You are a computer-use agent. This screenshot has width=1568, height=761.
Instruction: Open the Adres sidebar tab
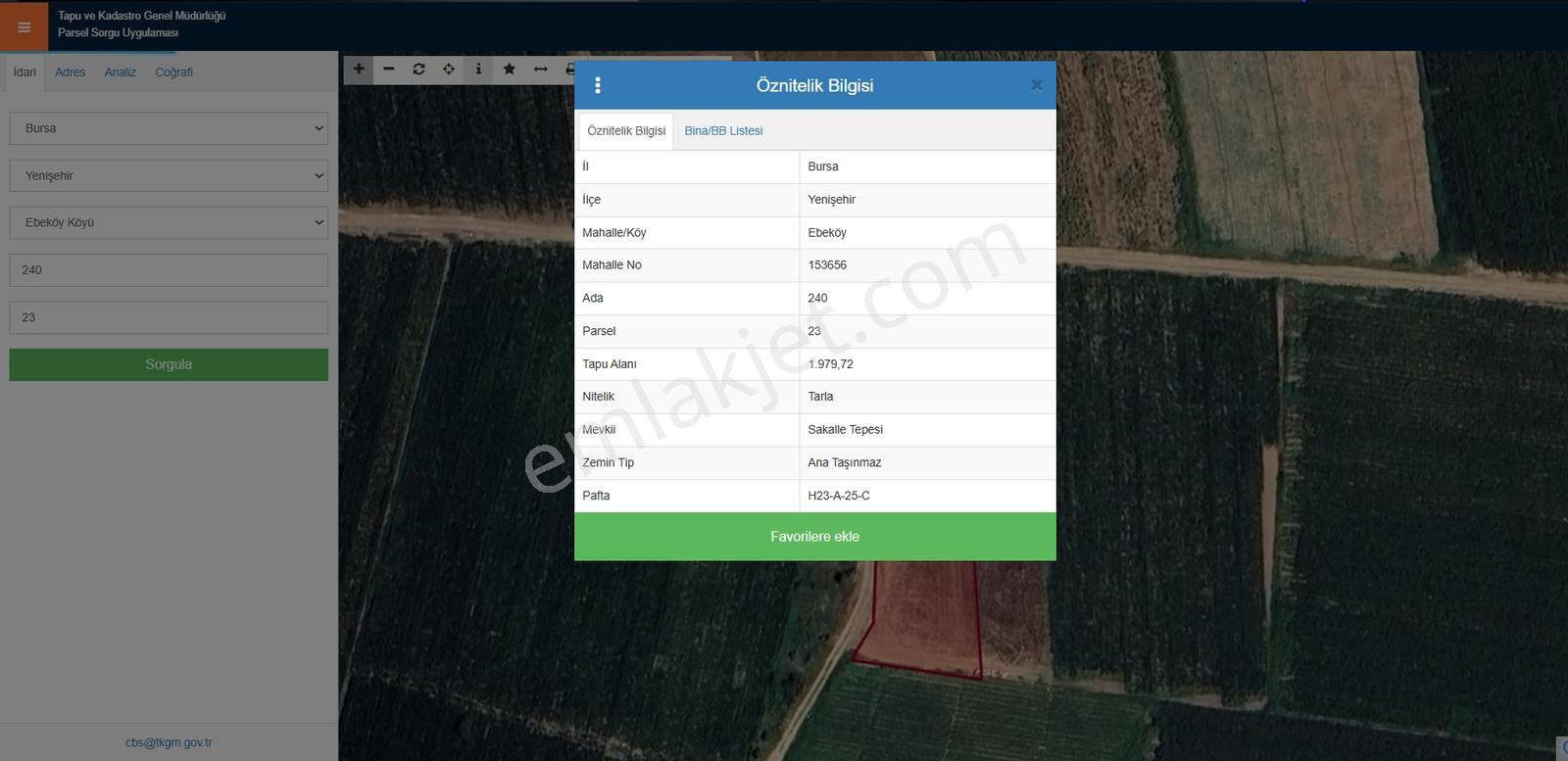70,72
